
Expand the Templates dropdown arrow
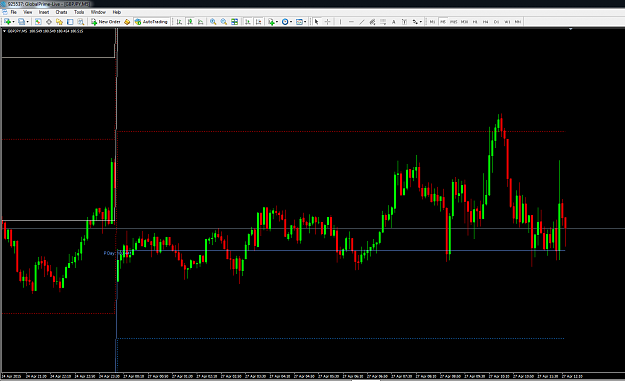click(x=305, y=22)
